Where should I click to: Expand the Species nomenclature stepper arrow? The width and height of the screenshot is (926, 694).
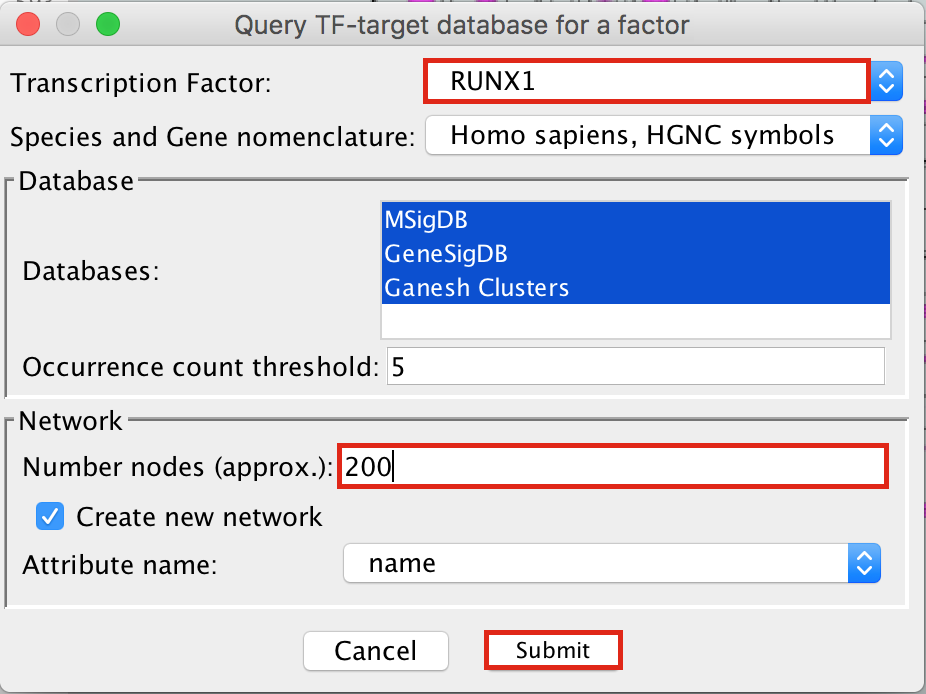point(887,136)
